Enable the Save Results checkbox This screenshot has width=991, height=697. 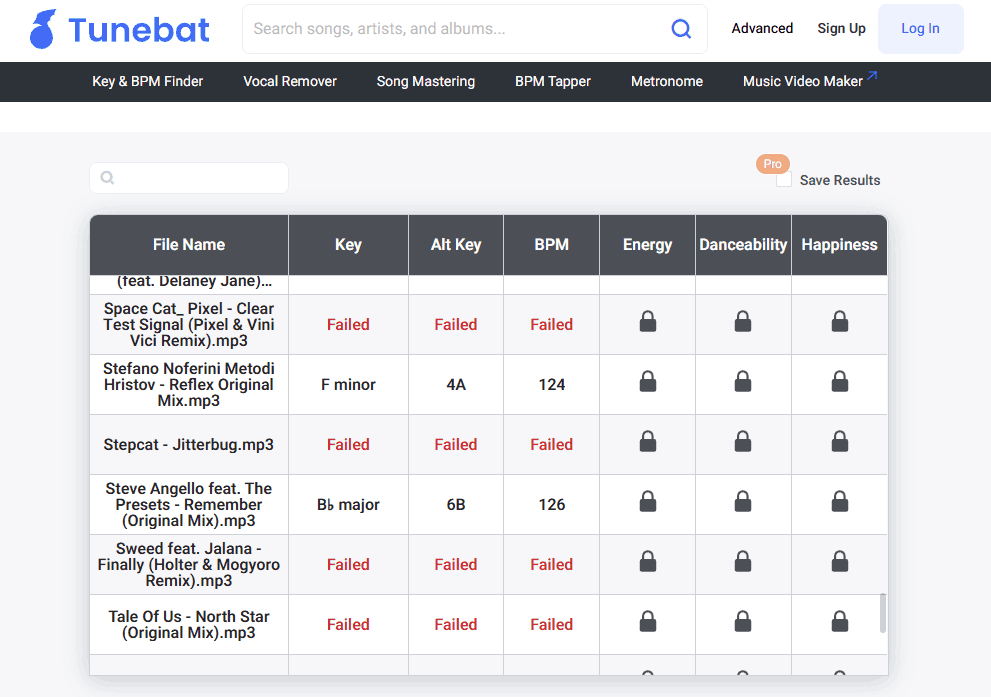click(784, 180)
